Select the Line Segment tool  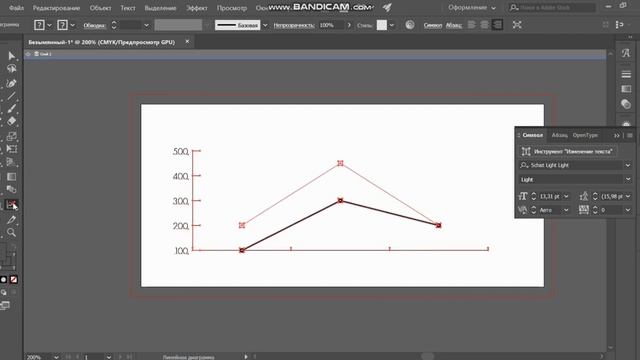coord(11,96)
